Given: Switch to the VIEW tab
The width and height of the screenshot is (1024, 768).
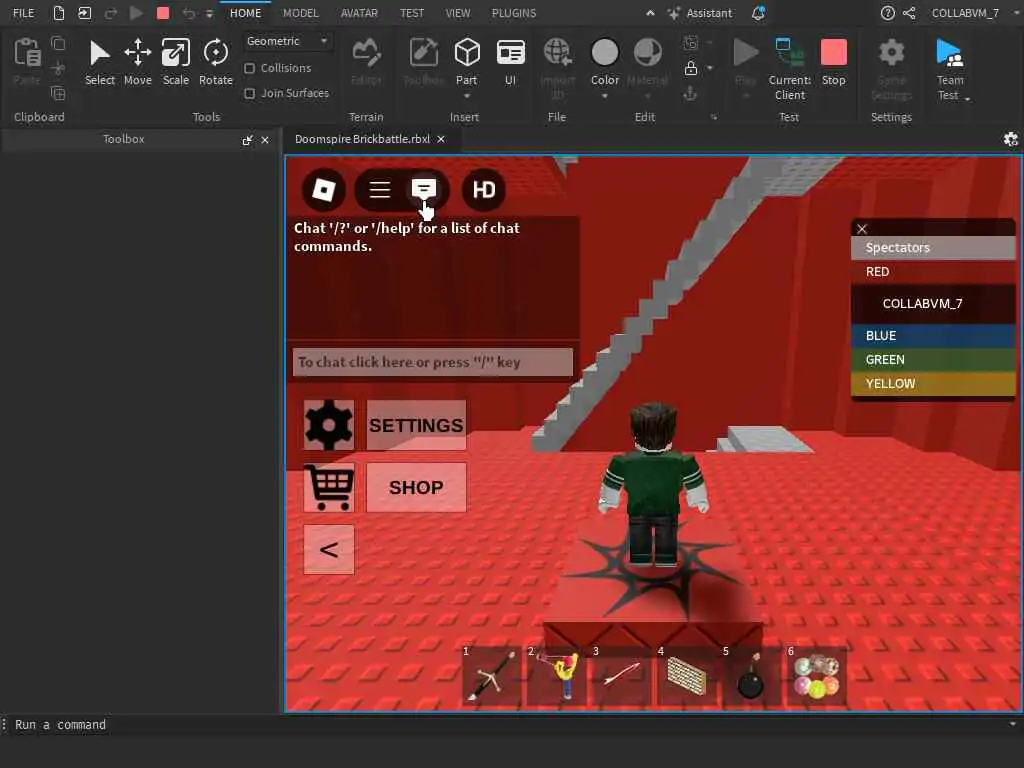Looking at the screenshot, I should (458, 13).
